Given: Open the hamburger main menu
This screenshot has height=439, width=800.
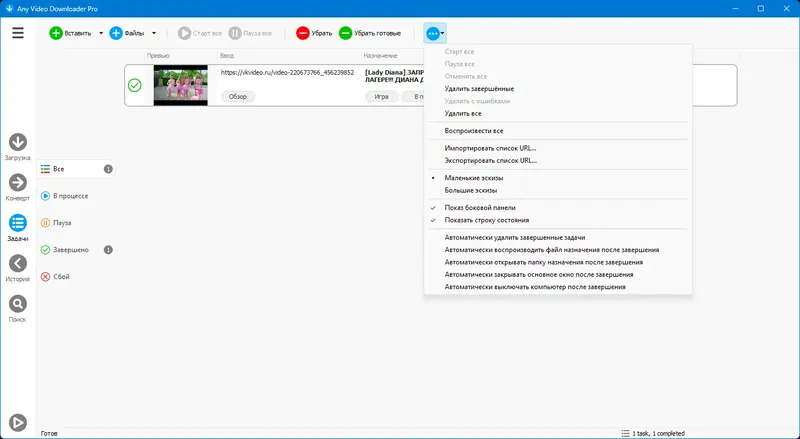Looking at the screenshot, I should [18, 33].
